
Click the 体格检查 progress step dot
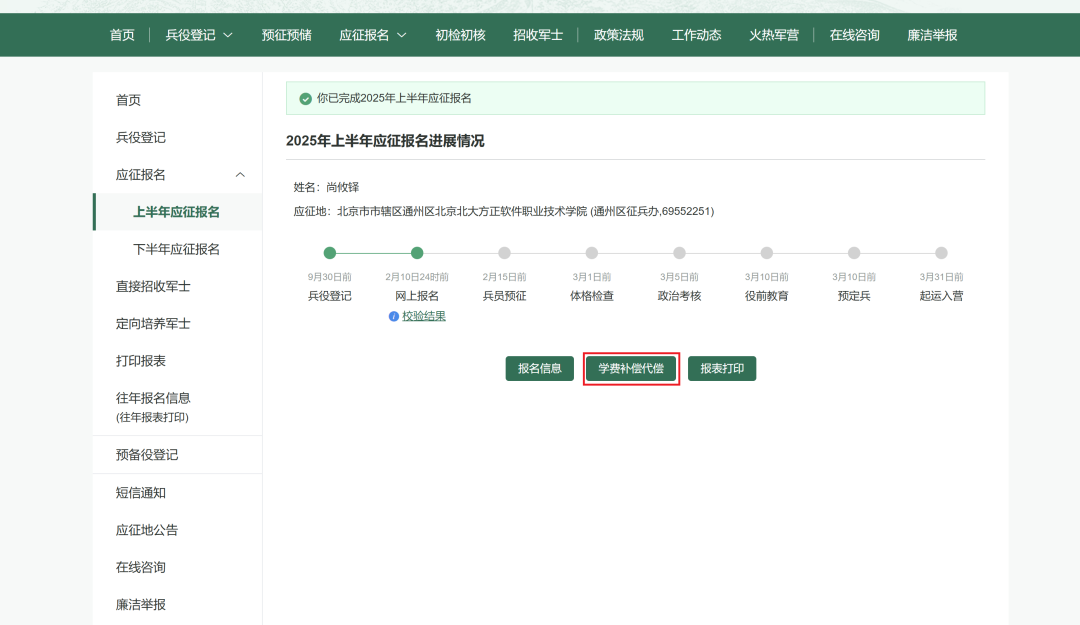[x=592, y=253]
